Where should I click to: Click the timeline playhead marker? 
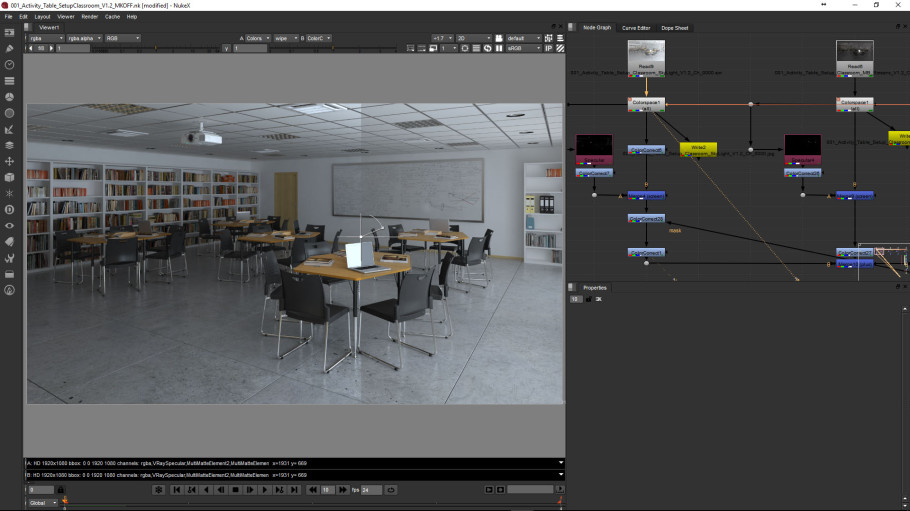pos(64,501)
